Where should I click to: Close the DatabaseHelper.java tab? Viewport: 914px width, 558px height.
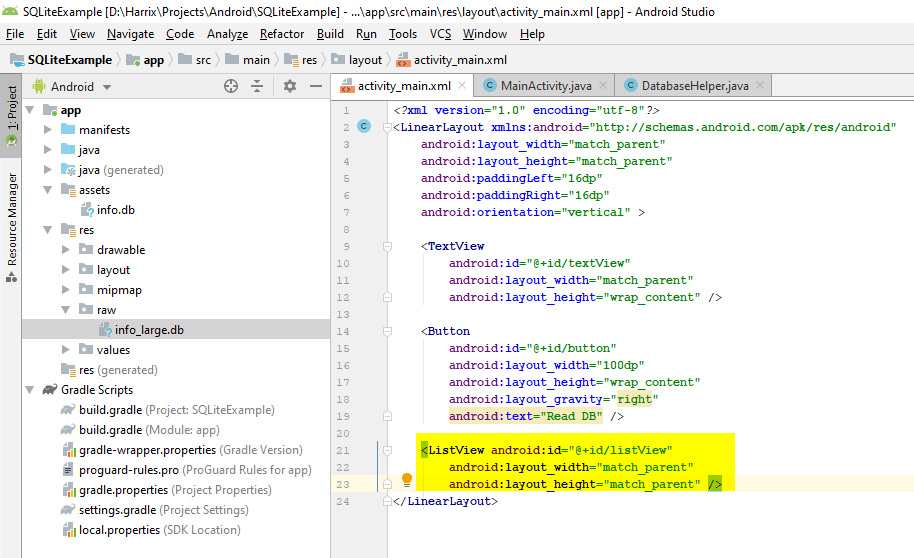click(x=760, y=86)
